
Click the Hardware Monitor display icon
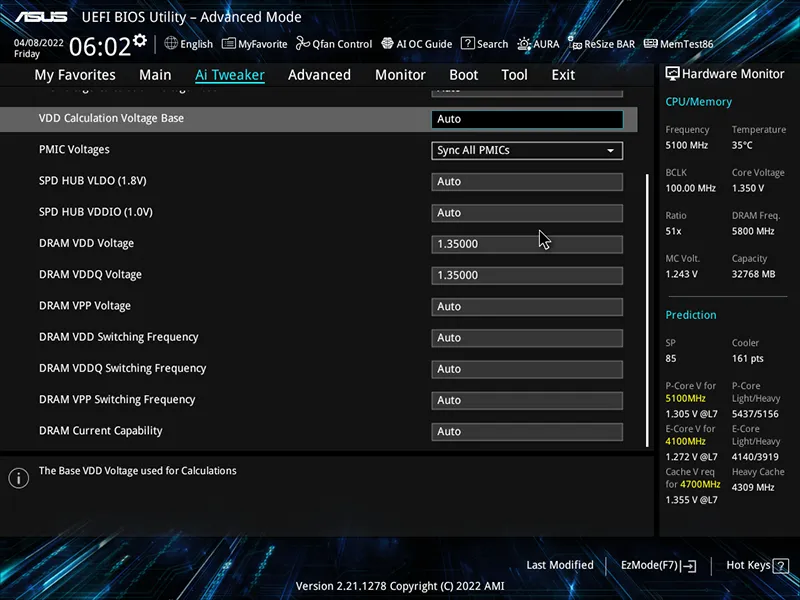[672, 74]
